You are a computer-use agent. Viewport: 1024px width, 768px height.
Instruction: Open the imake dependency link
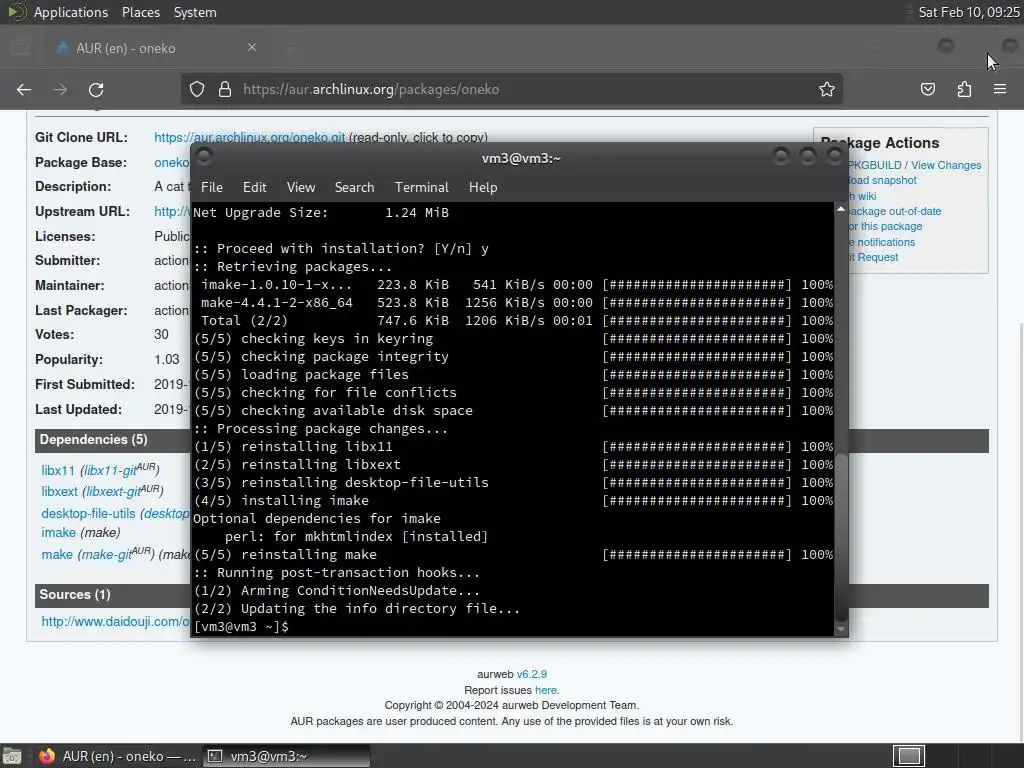pyautogui.click(x=59, y=532)
